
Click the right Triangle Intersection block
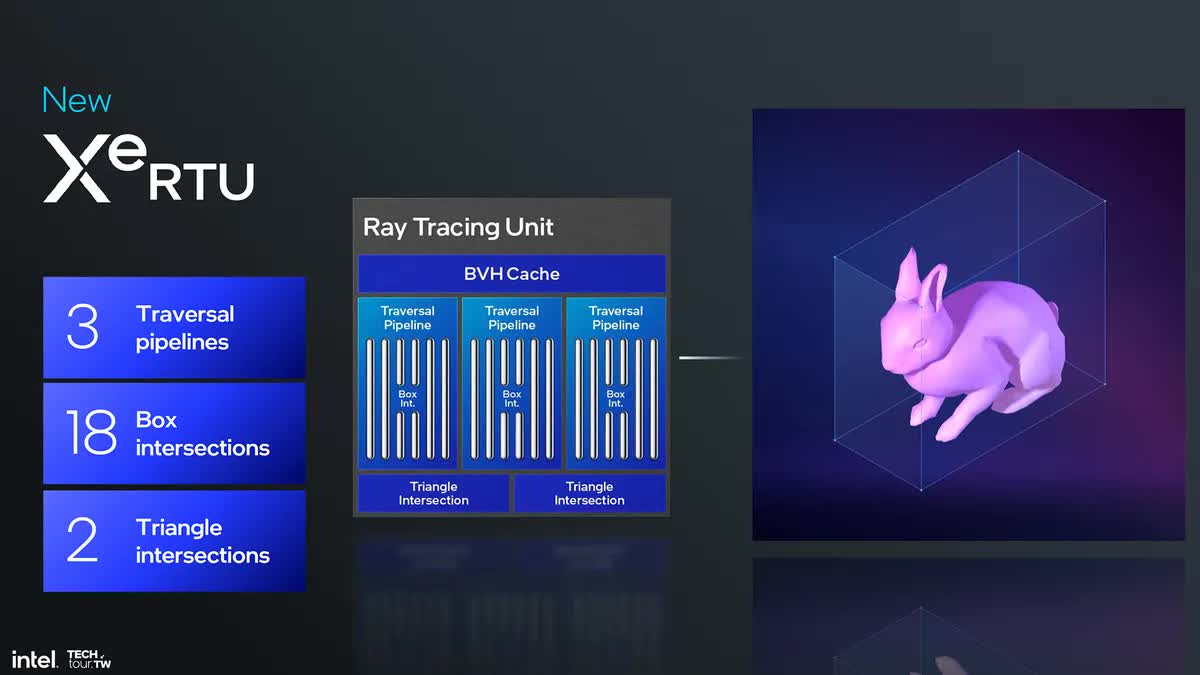589,493
